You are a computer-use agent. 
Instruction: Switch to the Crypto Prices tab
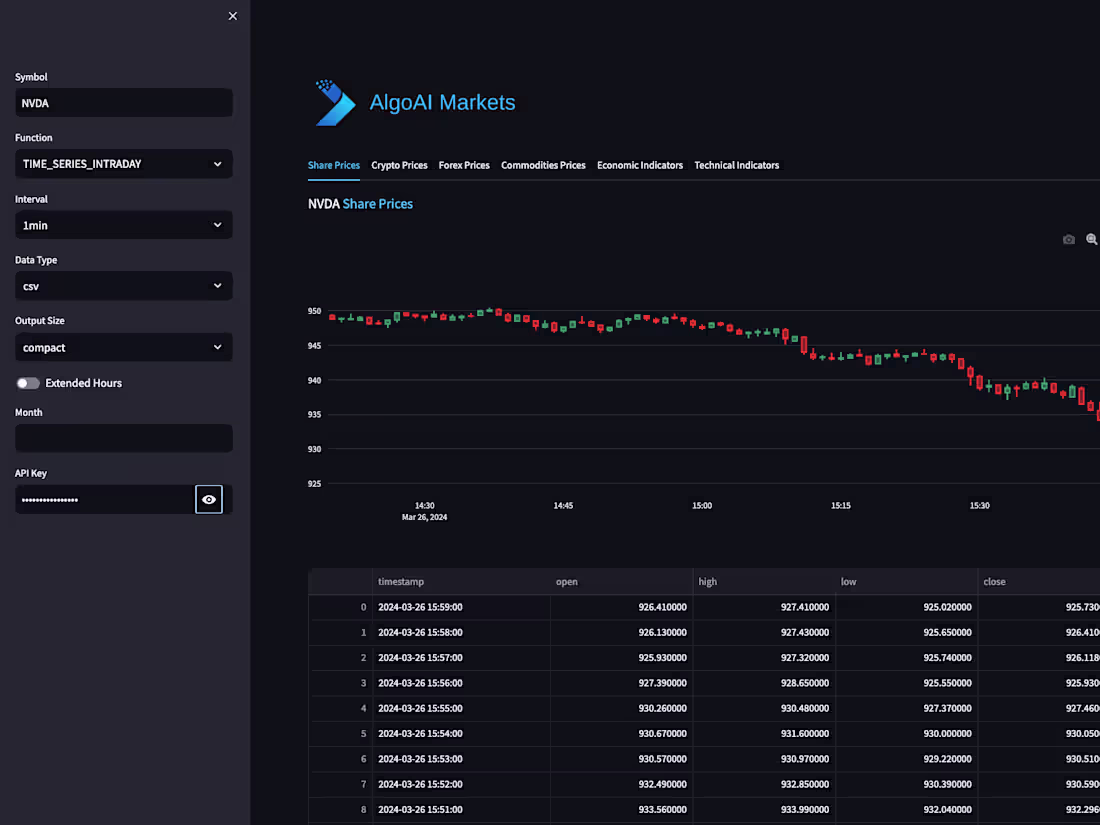pos(399,165)
